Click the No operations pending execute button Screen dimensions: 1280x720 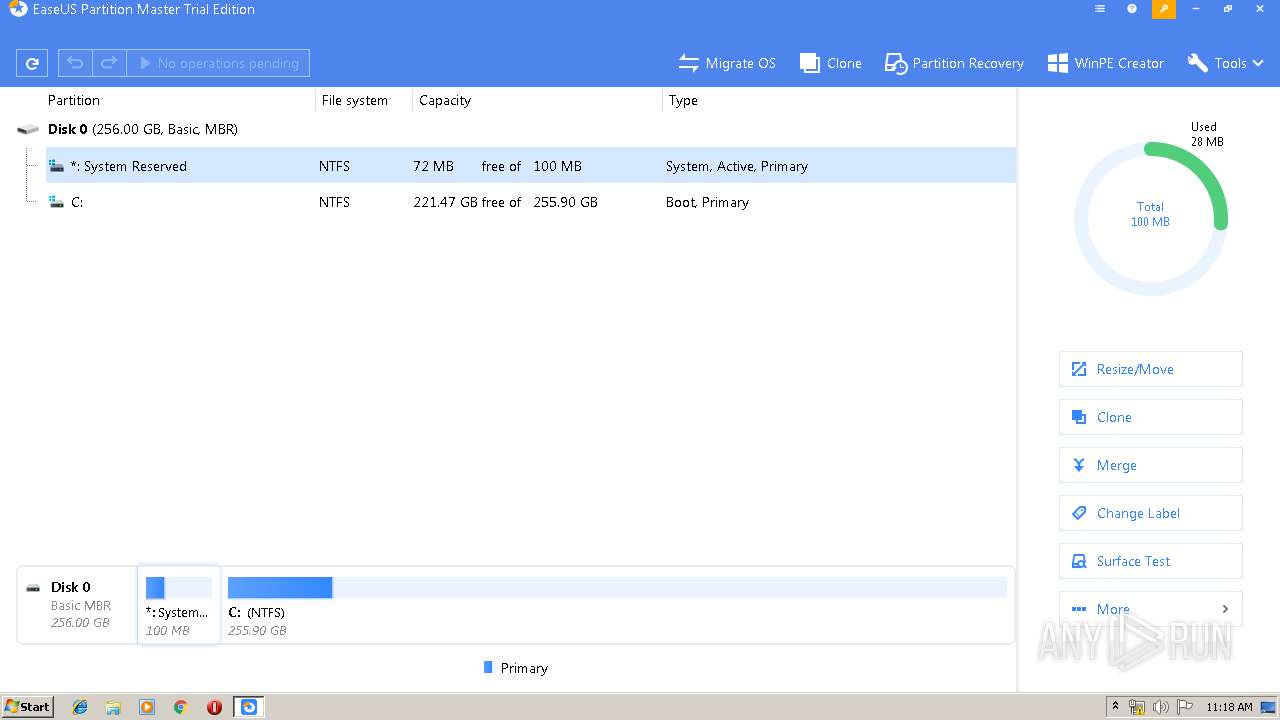point(218,63)
